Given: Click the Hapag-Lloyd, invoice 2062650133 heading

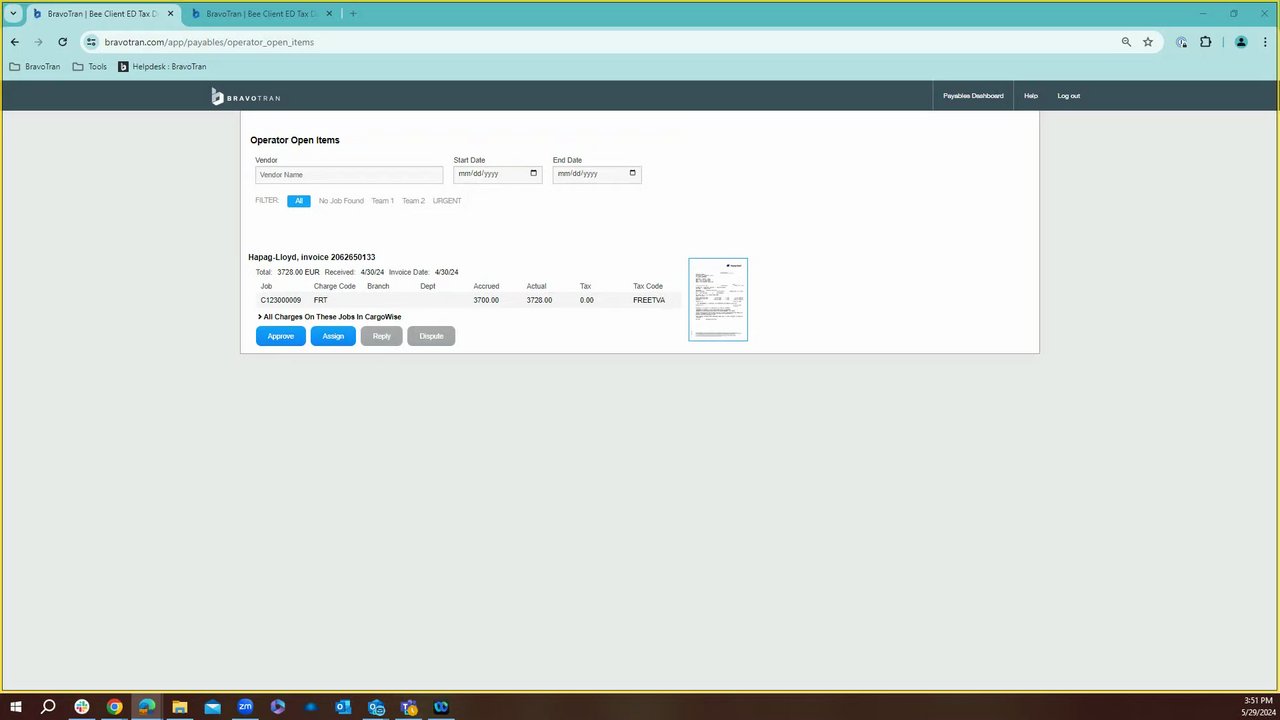Looking at the screenshot, I should tap(312, 257).
